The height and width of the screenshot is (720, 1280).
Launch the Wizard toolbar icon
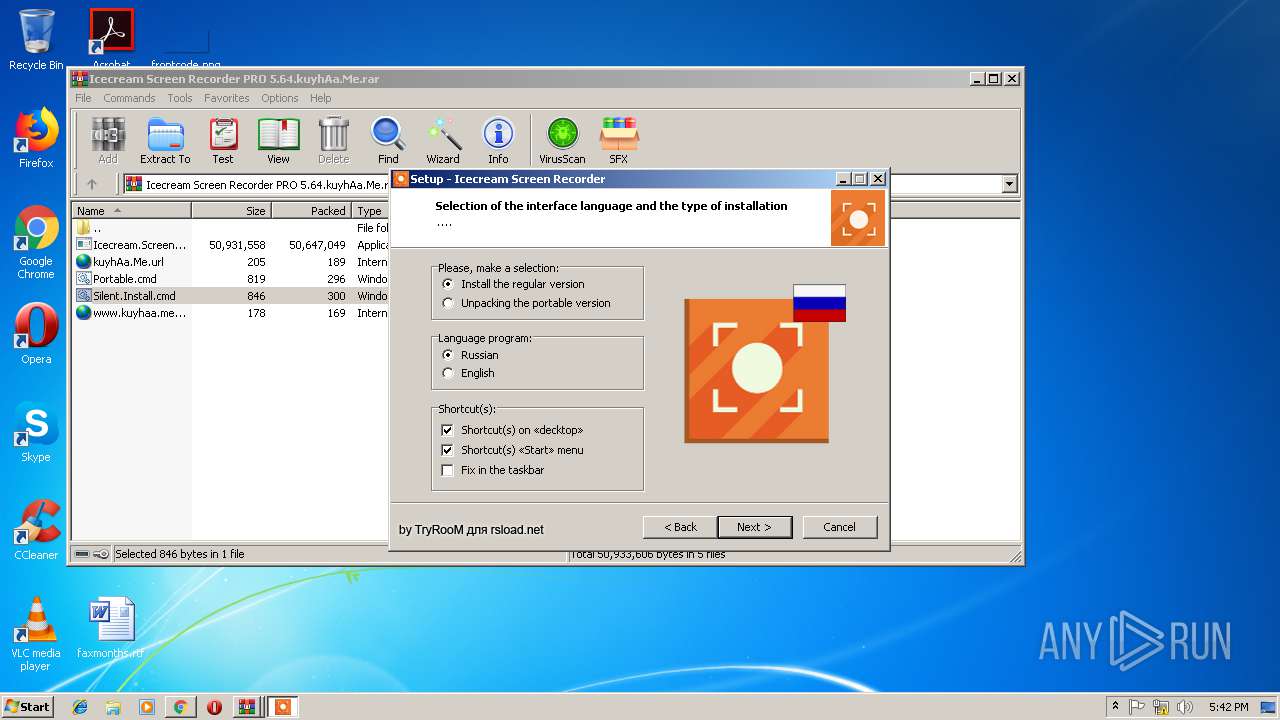(443, 140)
